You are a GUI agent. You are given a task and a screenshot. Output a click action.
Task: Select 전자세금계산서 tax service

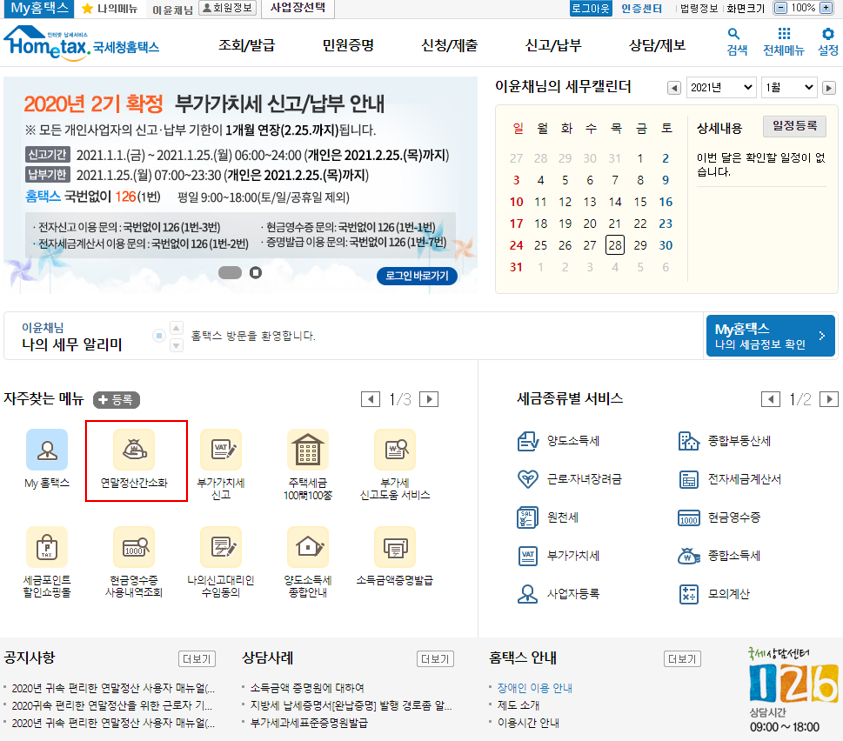pyautogui.click(x=730, y=479)
